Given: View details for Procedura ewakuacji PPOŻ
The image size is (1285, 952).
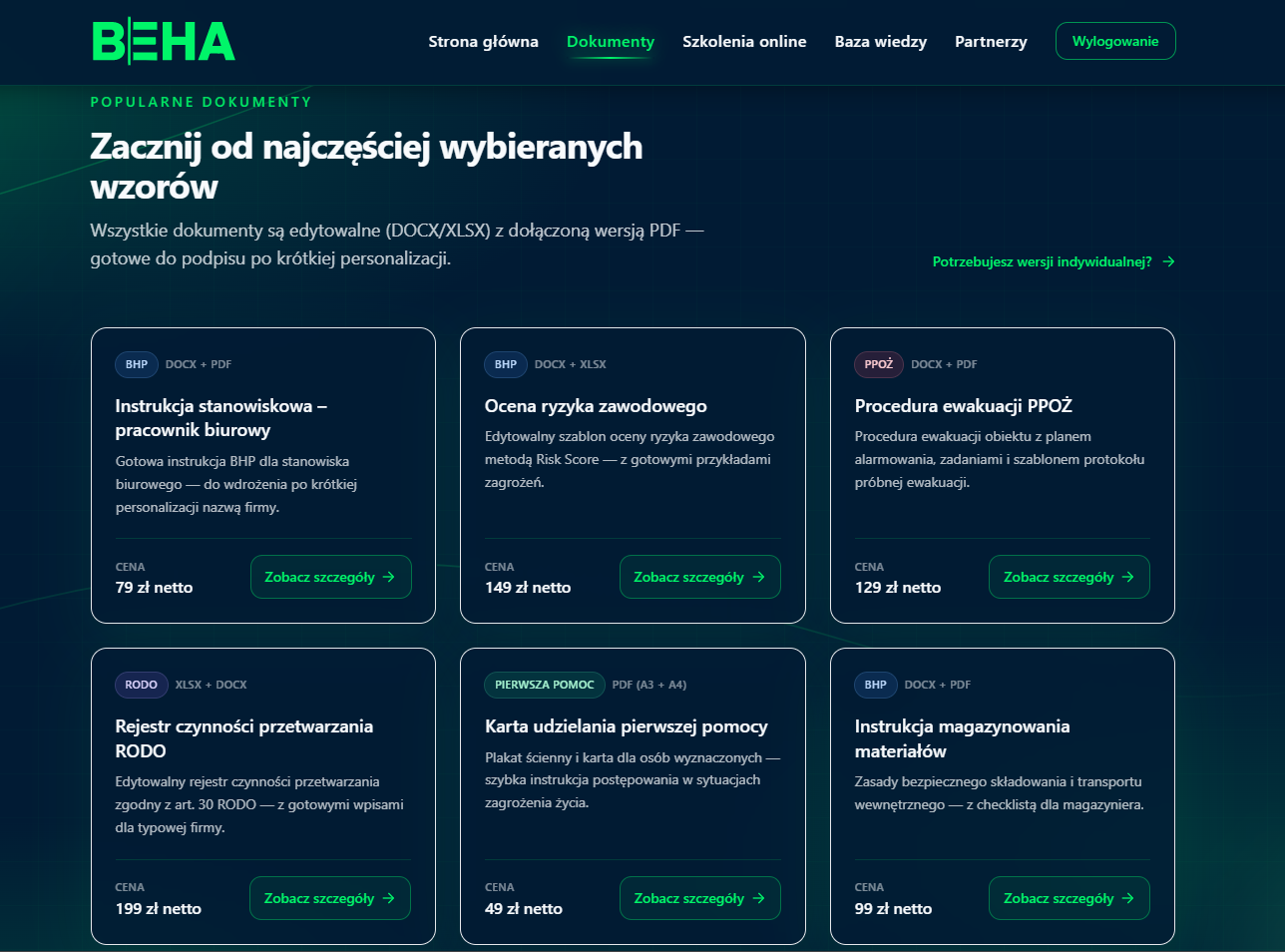Looking at the screenshot, I should (x=1070, y=577).
